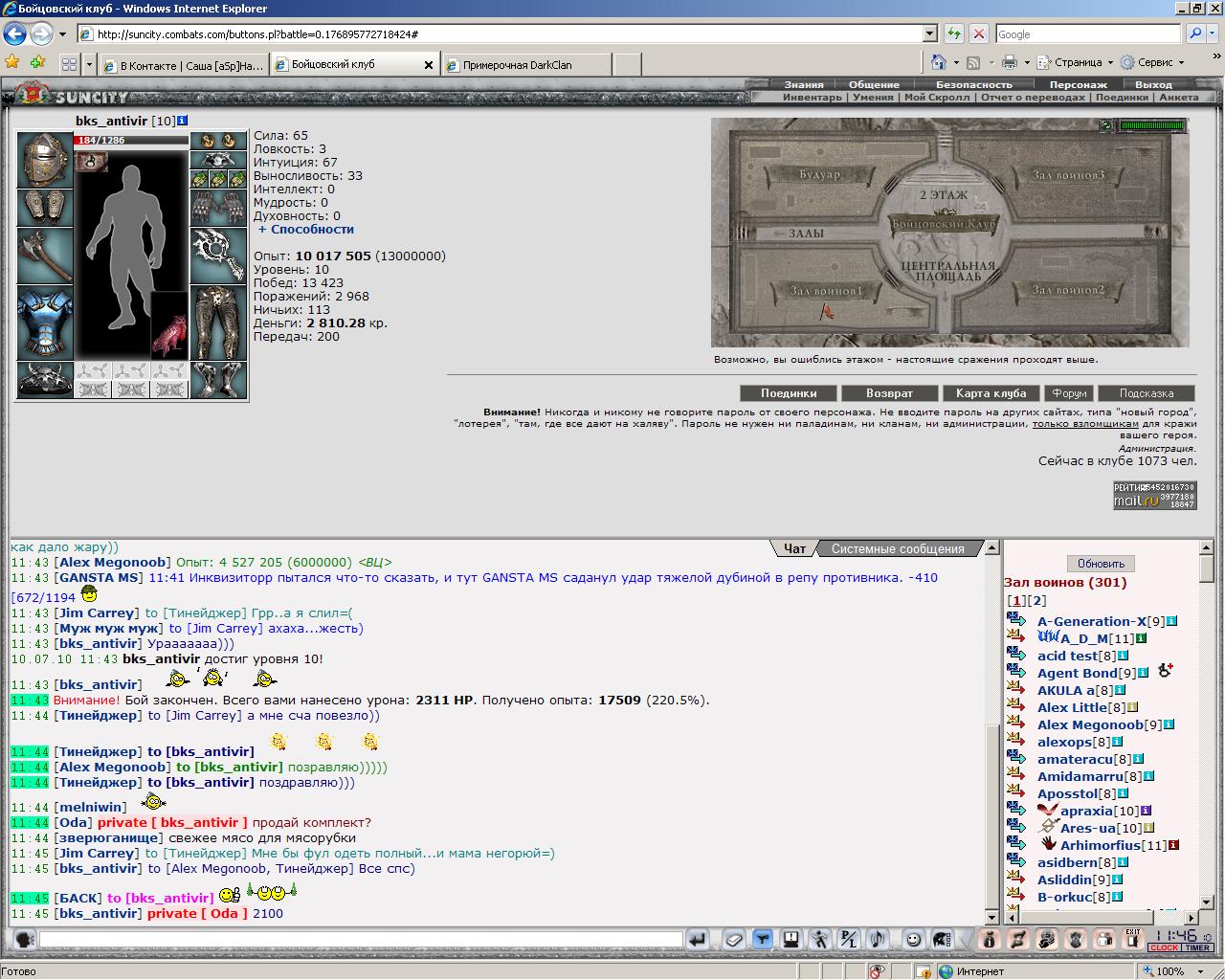The image size is (1225, 980).
Task: Open the Сервис dropdown menu
Action: [1153, 62]
